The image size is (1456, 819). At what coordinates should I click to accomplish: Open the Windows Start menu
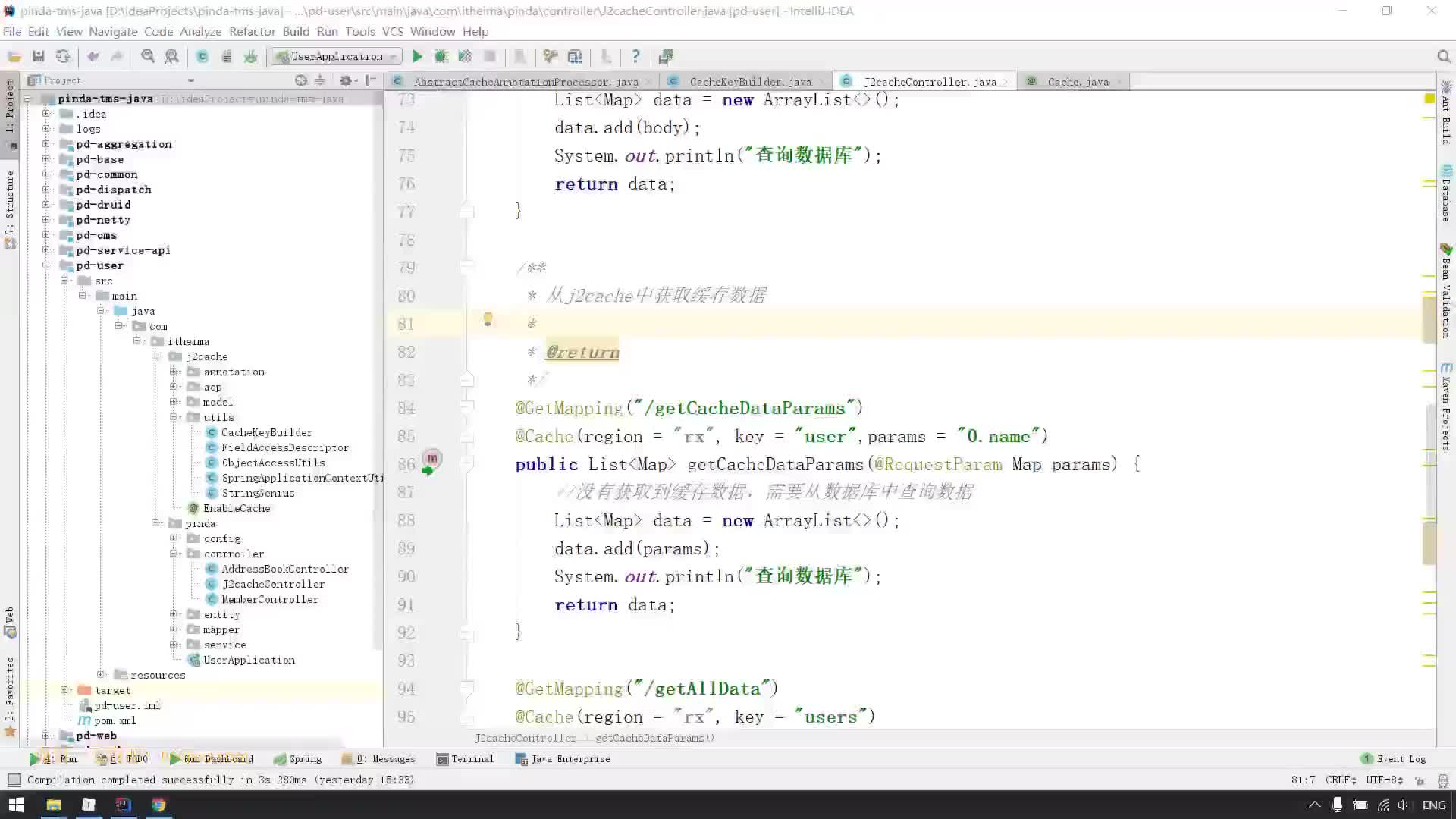tap(17, 805)
